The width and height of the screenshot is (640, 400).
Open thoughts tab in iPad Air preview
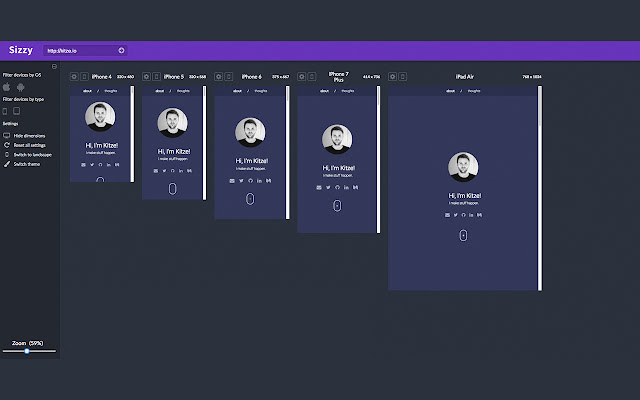pos(474,91)
